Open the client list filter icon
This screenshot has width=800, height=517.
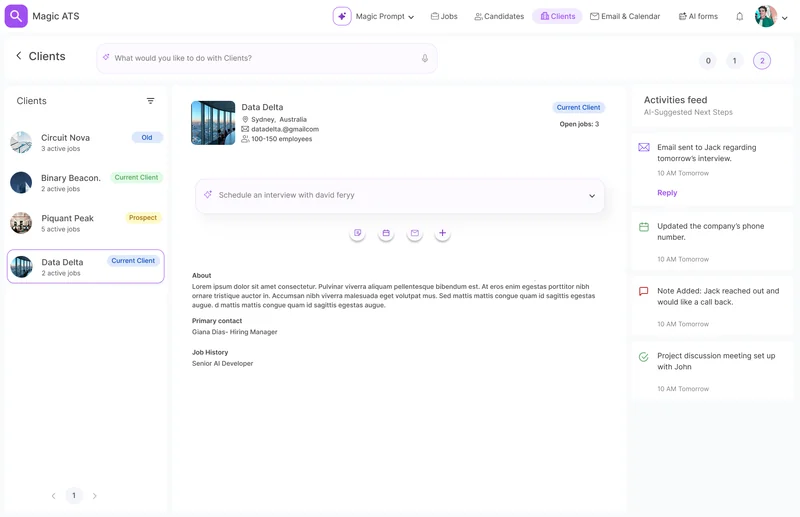(x=151, y=101)
